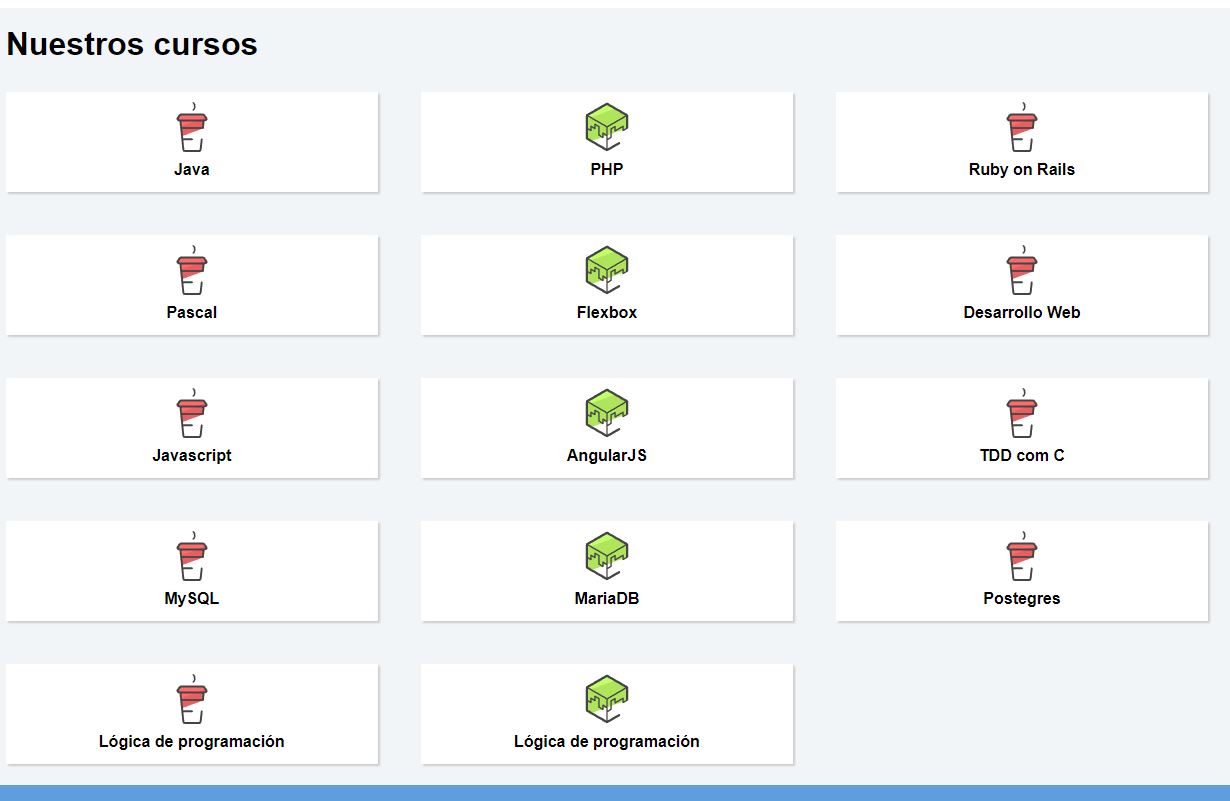The width and height of the screenshot is (1230, 801).
Task: Click the green cube icon above AngularJS
Action: [606, 414]
